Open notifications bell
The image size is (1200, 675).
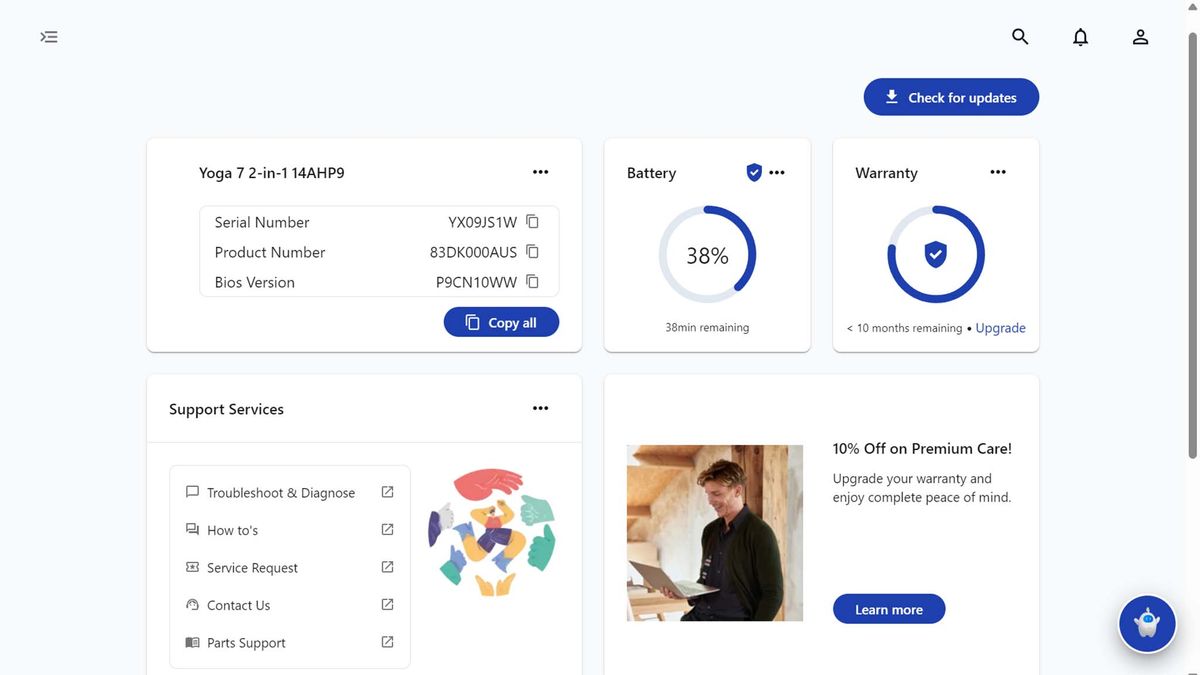pyautogui.click(x=1080, y=37)
